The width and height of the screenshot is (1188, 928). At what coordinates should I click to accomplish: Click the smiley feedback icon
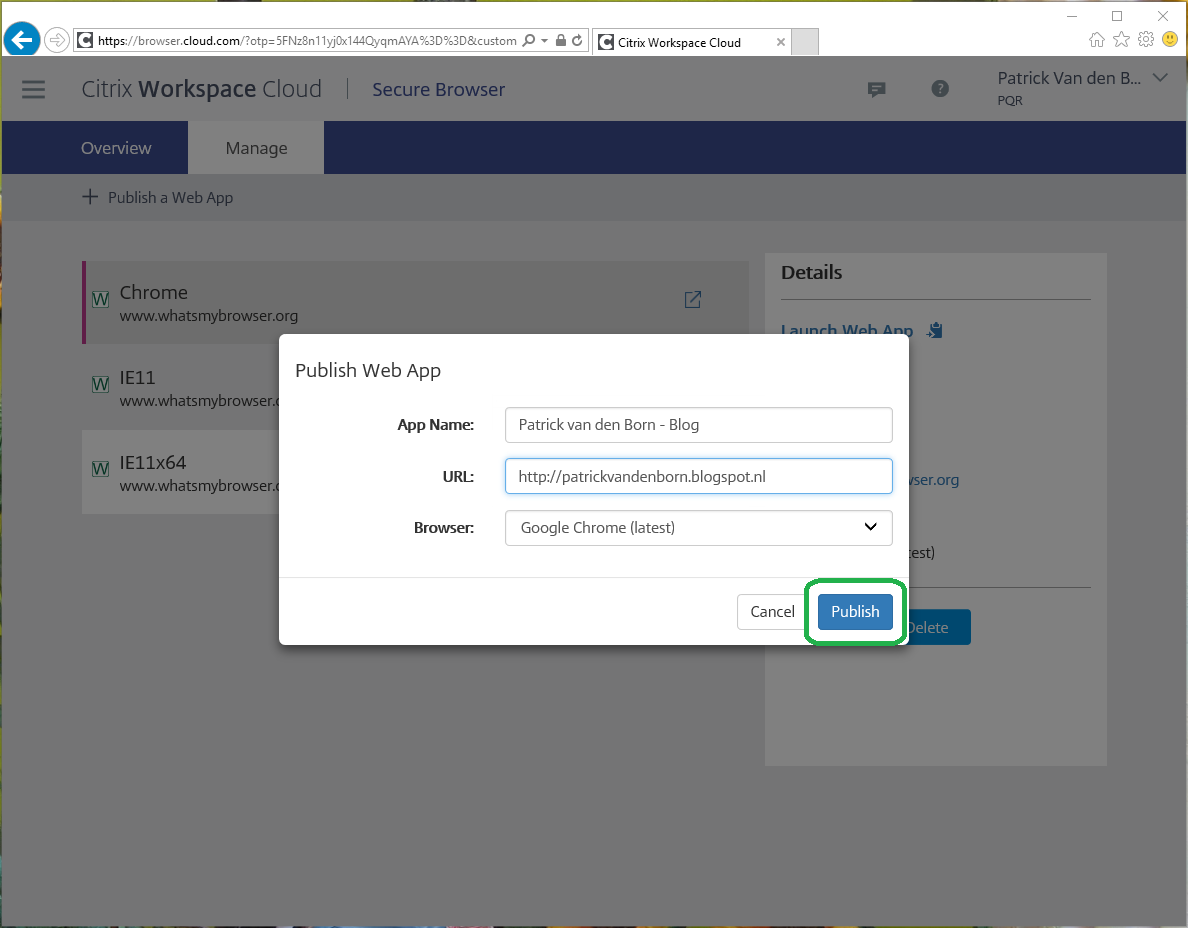pos(1170,39)
